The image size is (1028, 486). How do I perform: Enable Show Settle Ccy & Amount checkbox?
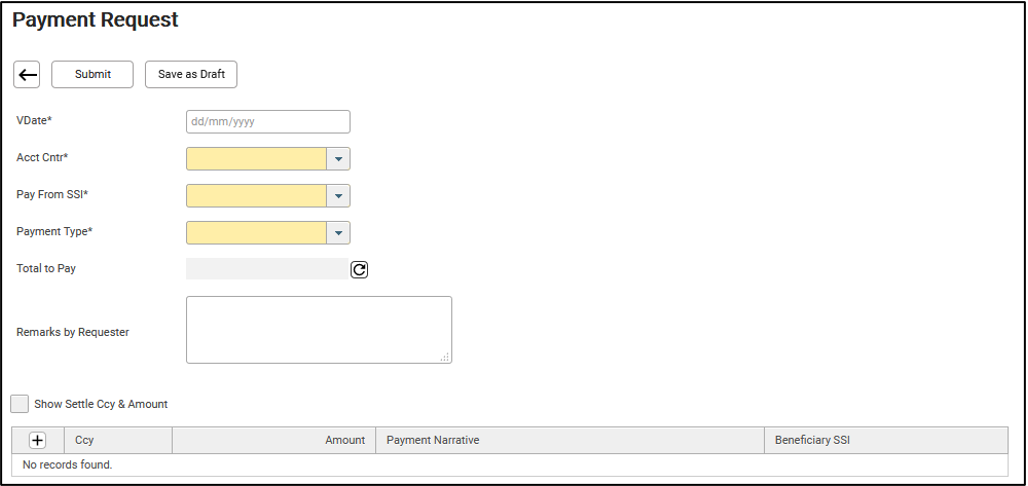pos(20,404)
